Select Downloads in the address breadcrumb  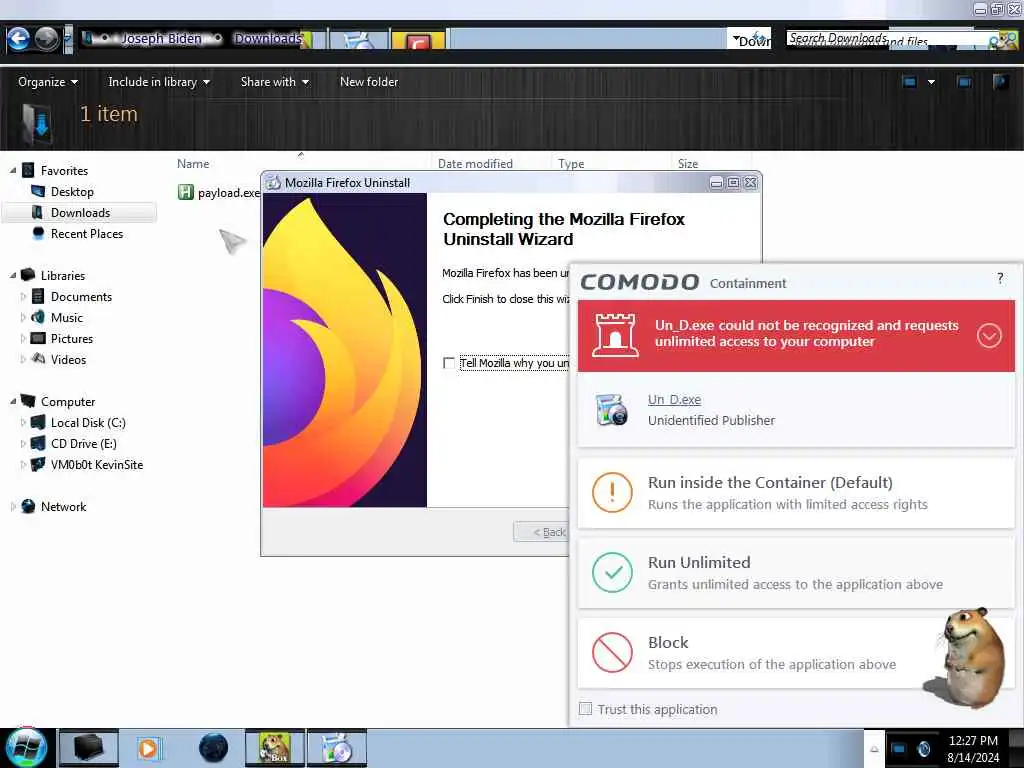(268, 39)
